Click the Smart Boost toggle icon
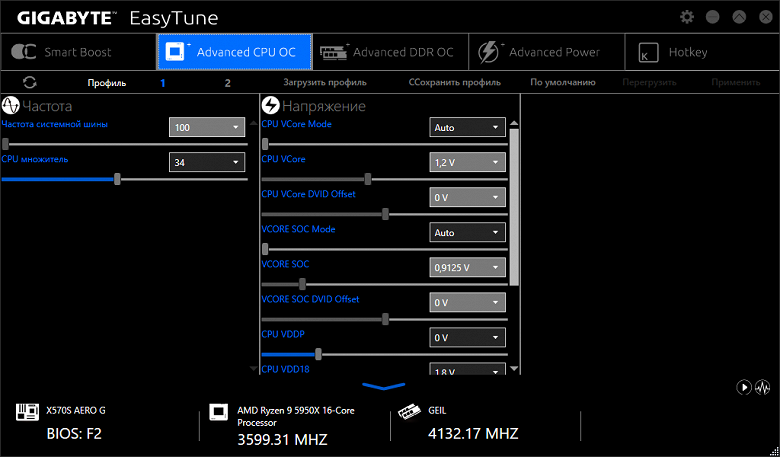The width and height of the screenshot is (780, 457). (23, 52)
